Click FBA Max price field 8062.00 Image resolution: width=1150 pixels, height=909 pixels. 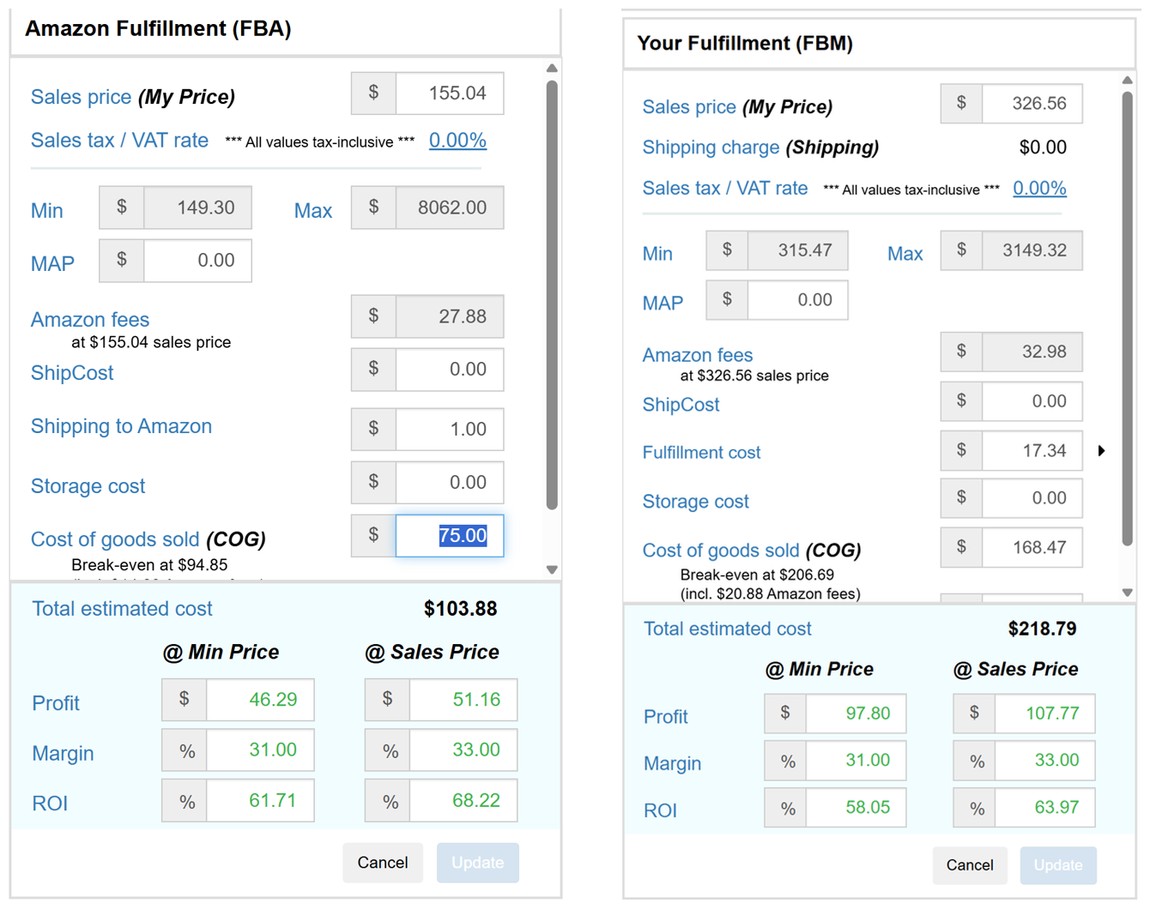coord(450,208)
